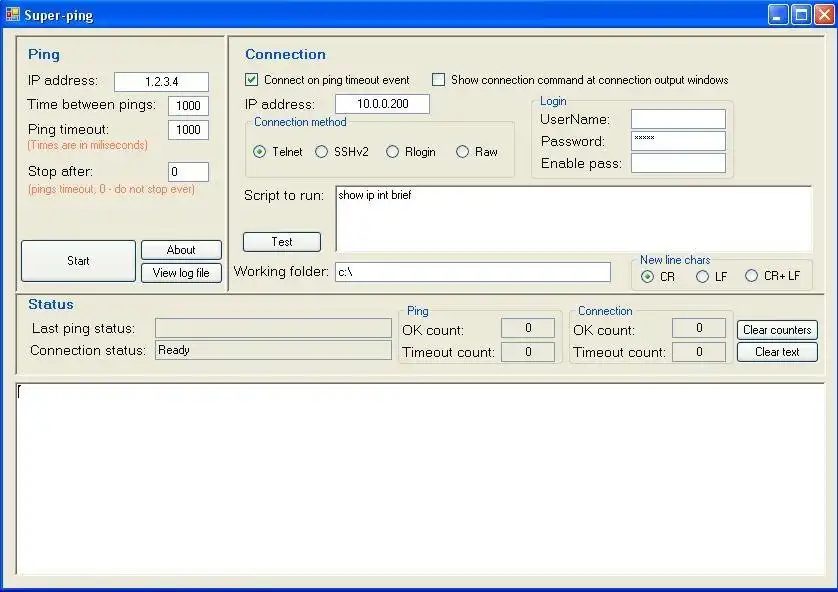Minimize the Super-ping window

pos(778,15)
